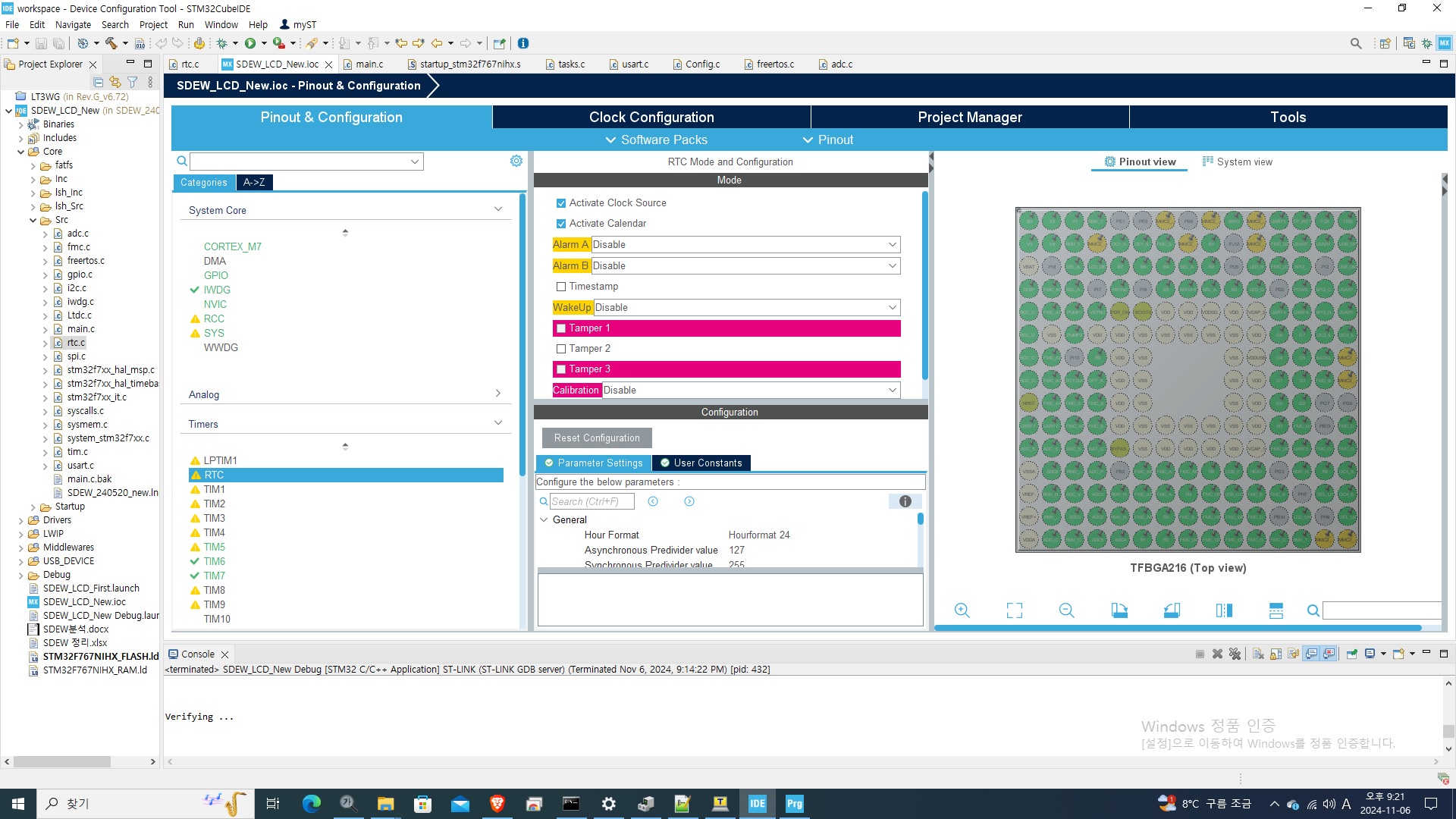Viewport: 1456px width, 819px height.
Task: Click the Run button in the toolbar
Action: (x=250, y=43)
